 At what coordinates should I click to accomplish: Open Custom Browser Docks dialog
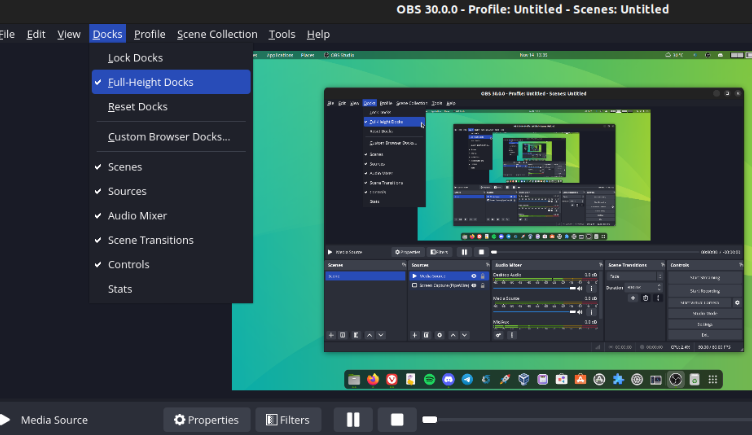click(x=171, y=137)
